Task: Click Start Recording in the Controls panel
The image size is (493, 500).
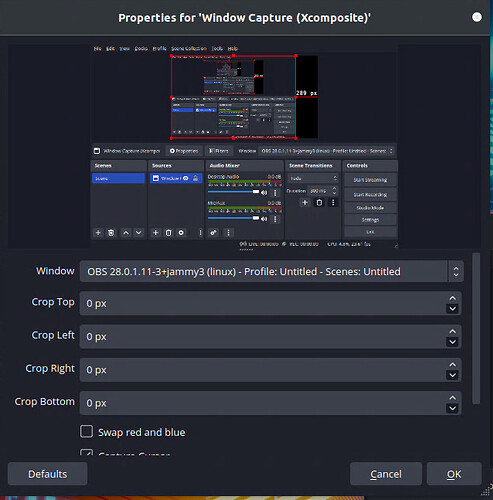Action: click(x=370, y=195)
